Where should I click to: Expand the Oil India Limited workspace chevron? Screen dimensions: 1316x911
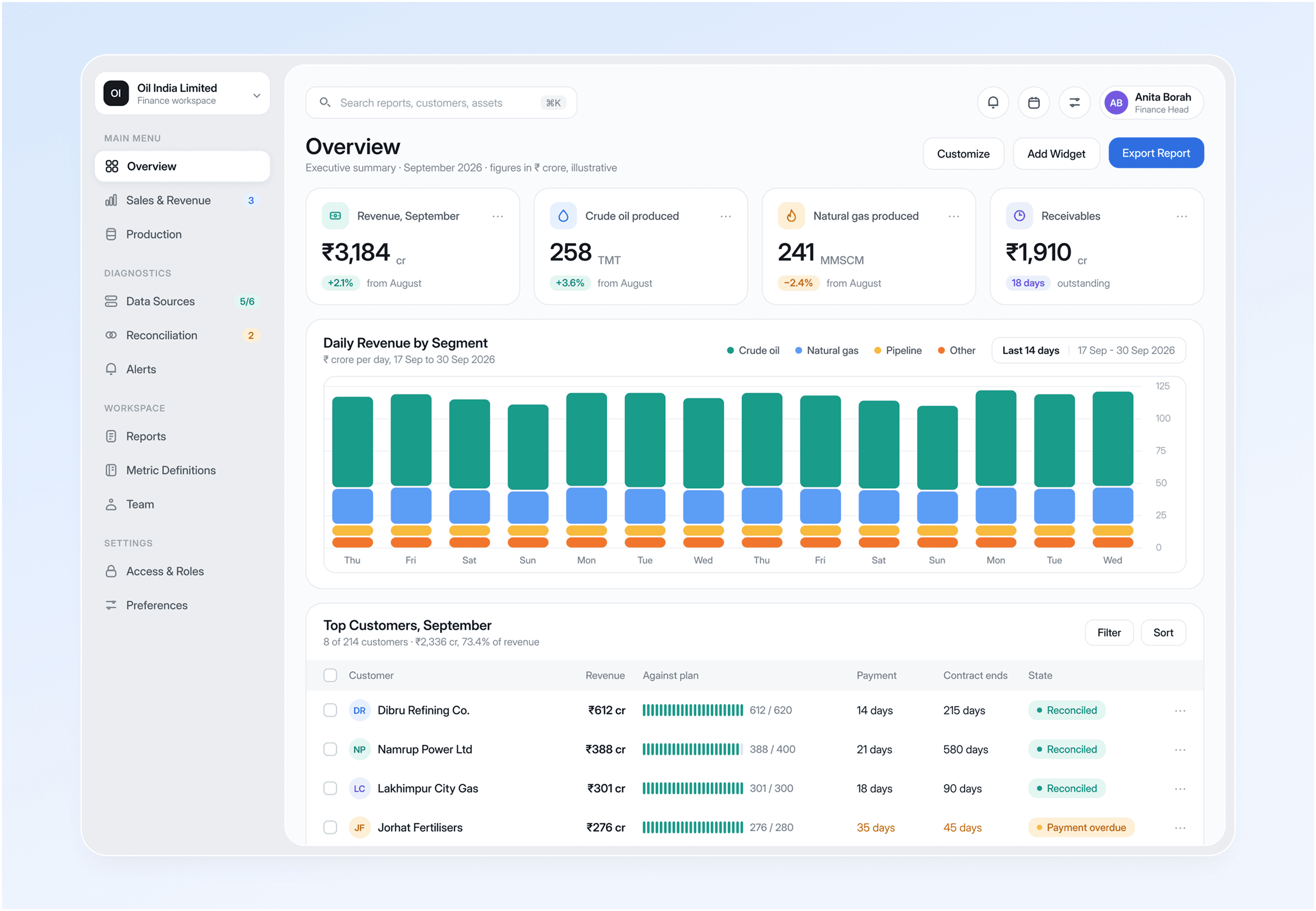coord(257,96)
